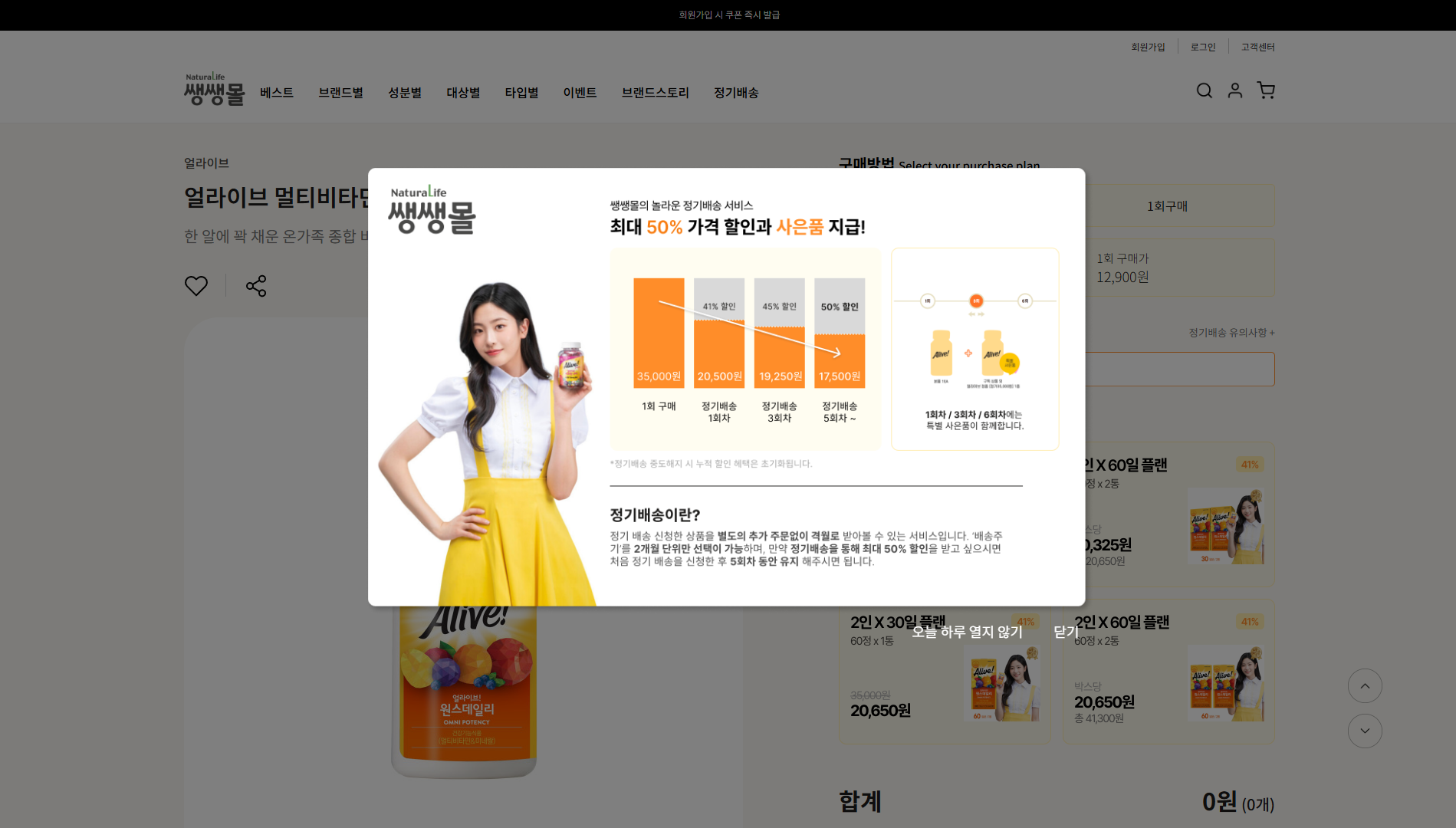Click the 회원가입 link
This screenshot has width=1456, height=828.
click(1148, 47)
